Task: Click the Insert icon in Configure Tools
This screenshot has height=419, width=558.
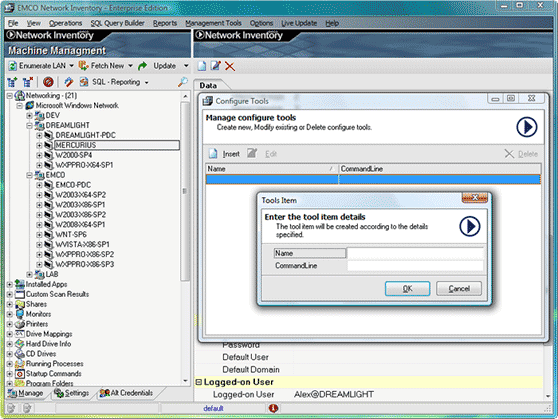Action: 213,154
